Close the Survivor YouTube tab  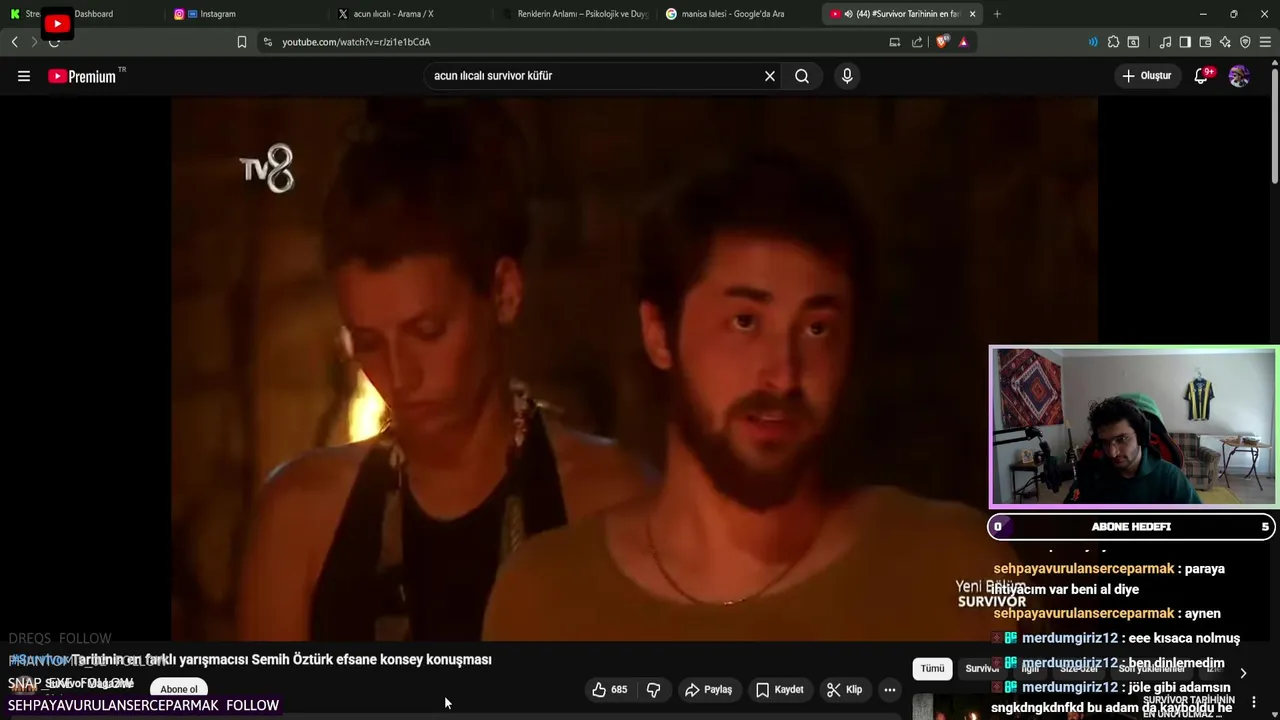(972, 14)
